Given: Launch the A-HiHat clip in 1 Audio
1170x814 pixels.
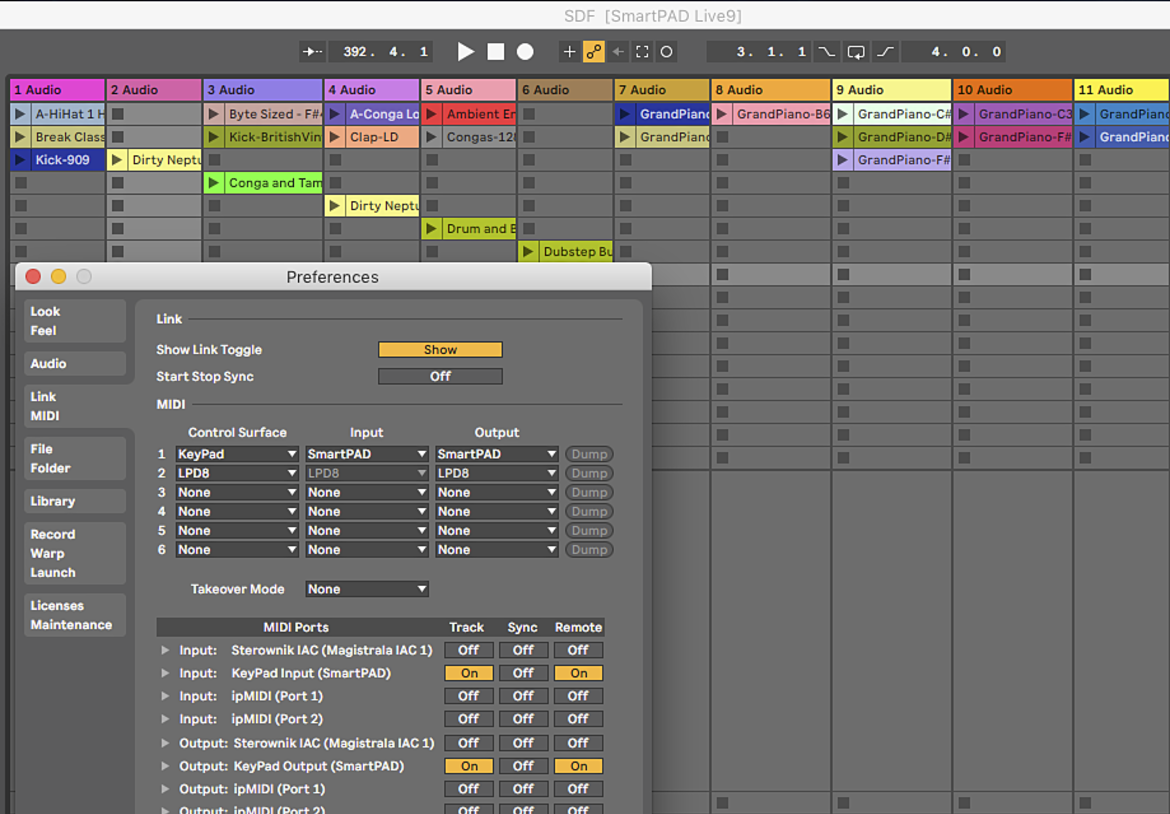Looking at the screenshot, I should tap(20, 114).
